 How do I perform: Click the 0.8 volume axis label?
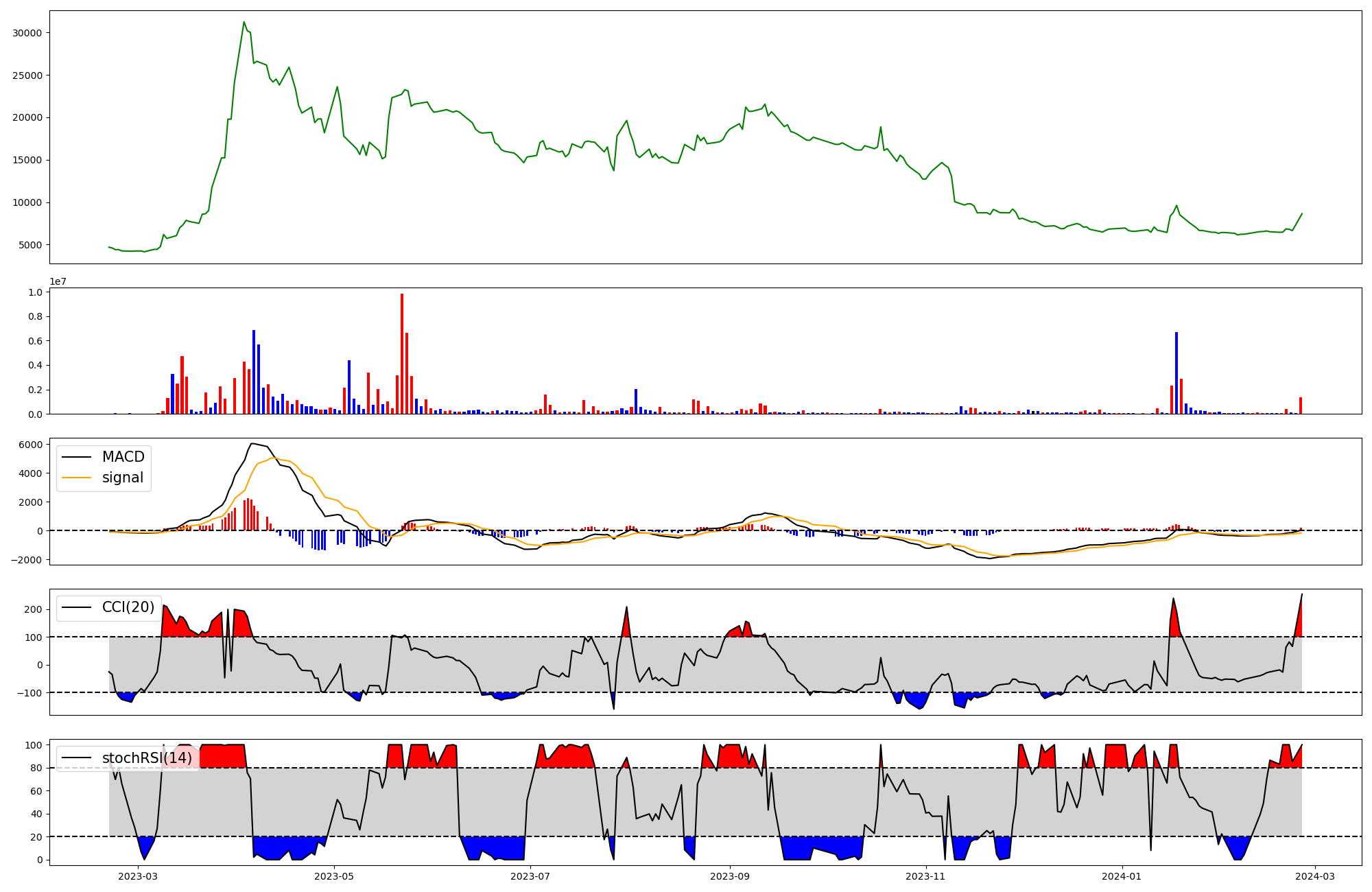[x=35, y=317]
